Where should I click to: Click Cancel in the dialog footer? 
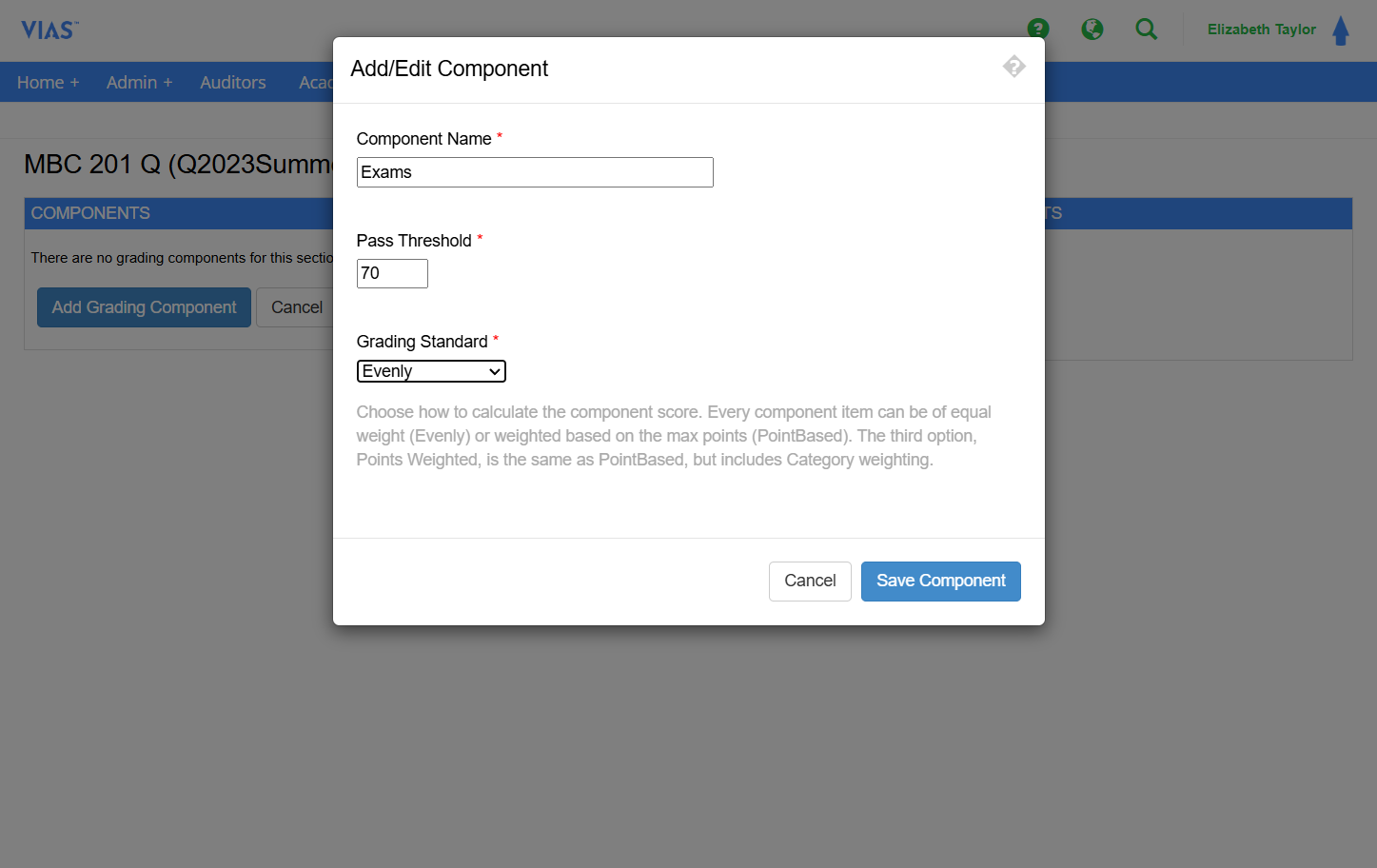810,582
